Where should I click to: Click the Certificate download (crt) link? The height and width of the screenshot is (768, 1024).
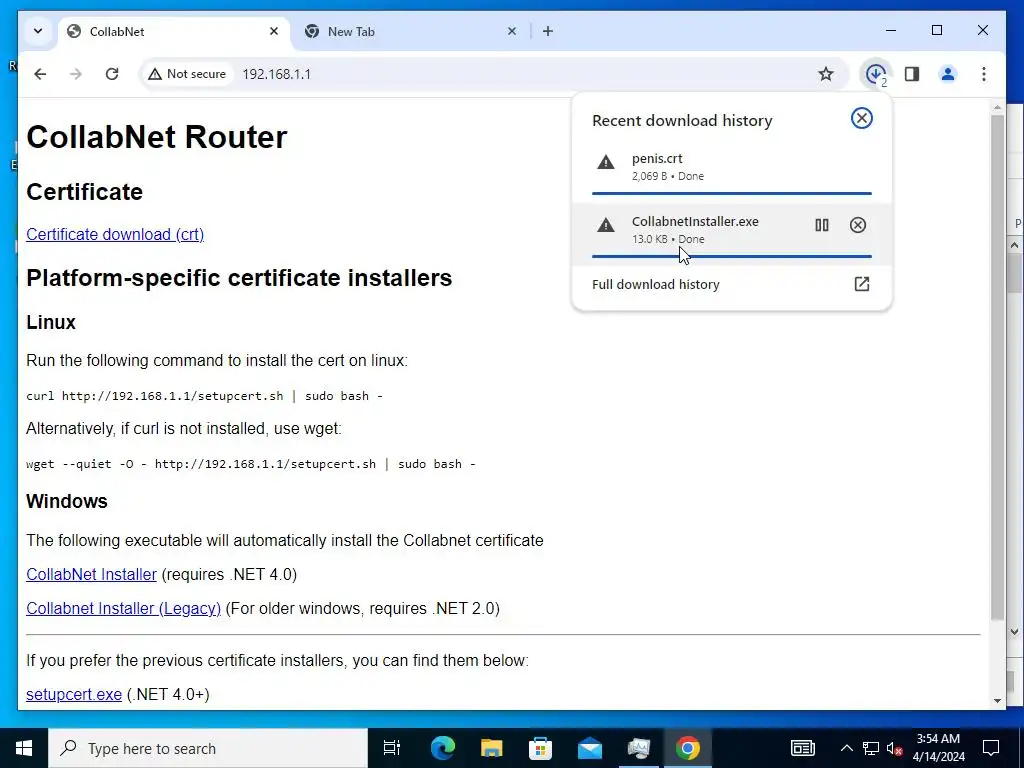coord(115,234)
